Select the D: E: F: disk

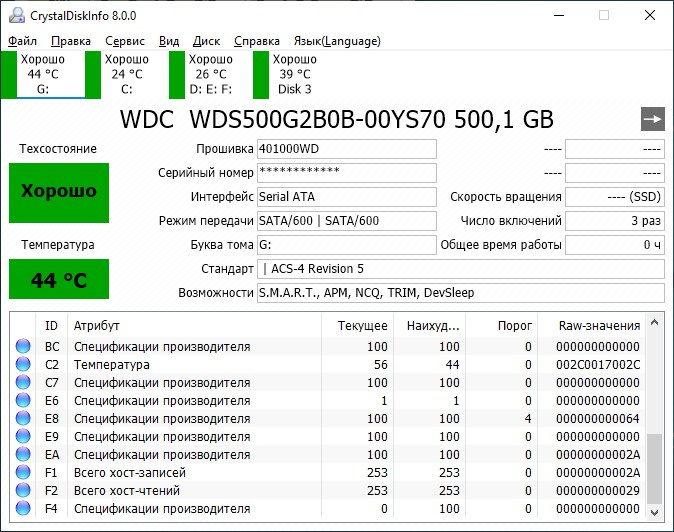pyautogui.click(x=210, y=74)
